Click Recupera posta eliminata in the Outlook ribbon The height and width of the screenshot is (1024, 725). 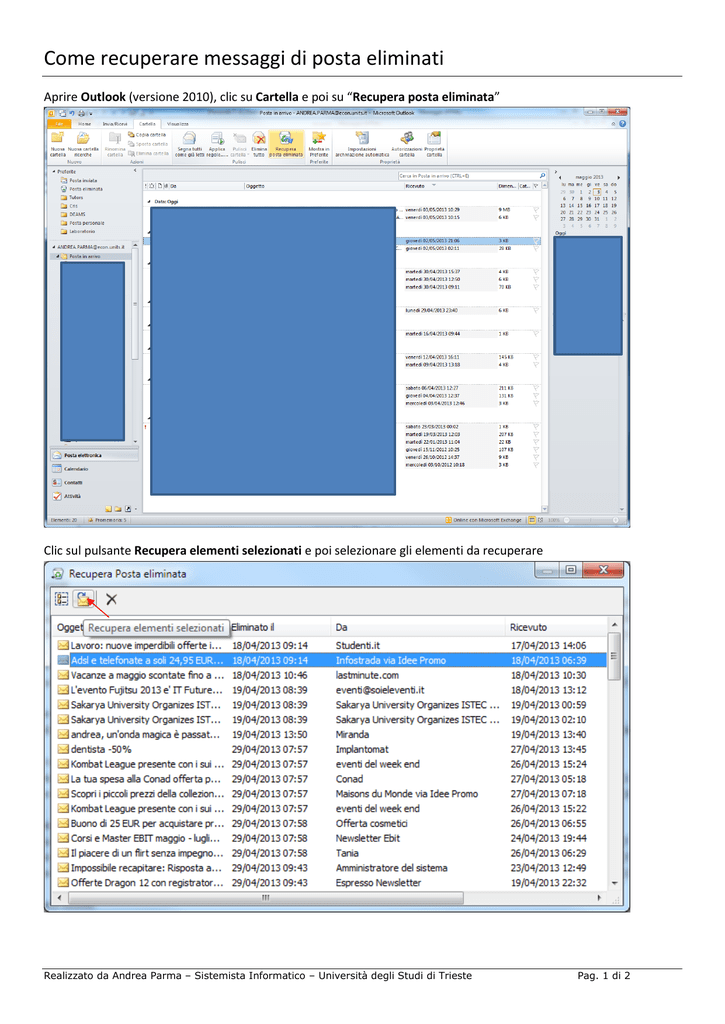(285, 144)
